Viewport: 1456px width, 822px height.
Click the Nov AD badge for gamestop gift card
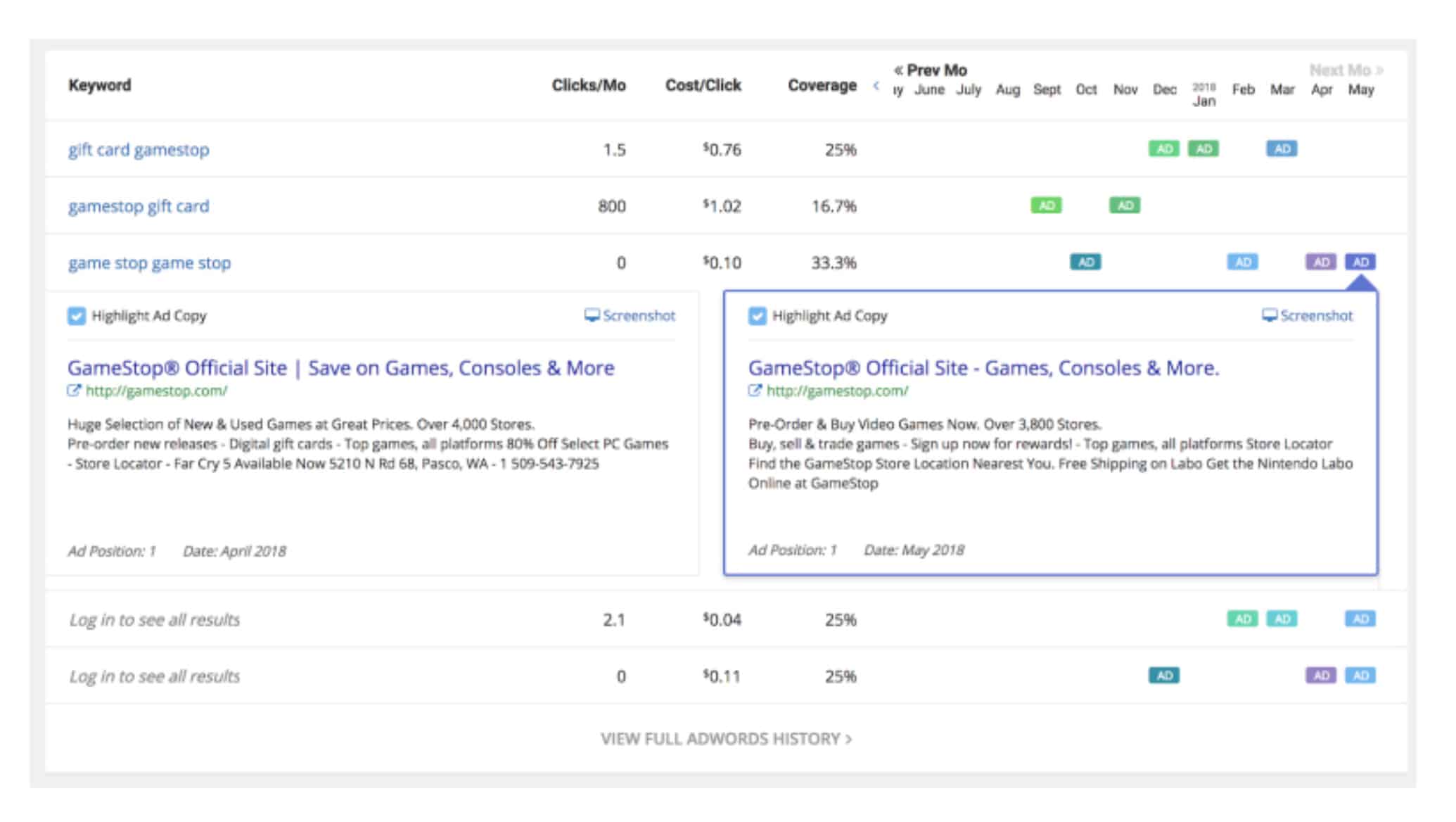[x=1125, y=205]
